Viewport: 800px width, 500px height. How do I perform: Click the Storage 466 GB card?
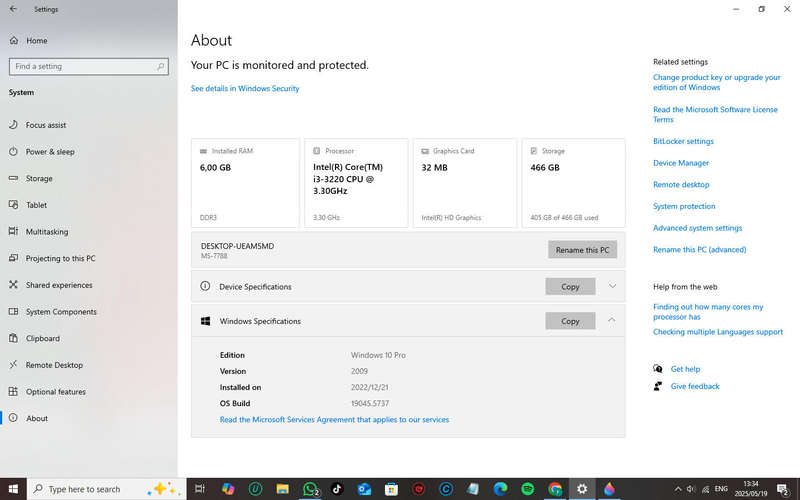[573, 183]
